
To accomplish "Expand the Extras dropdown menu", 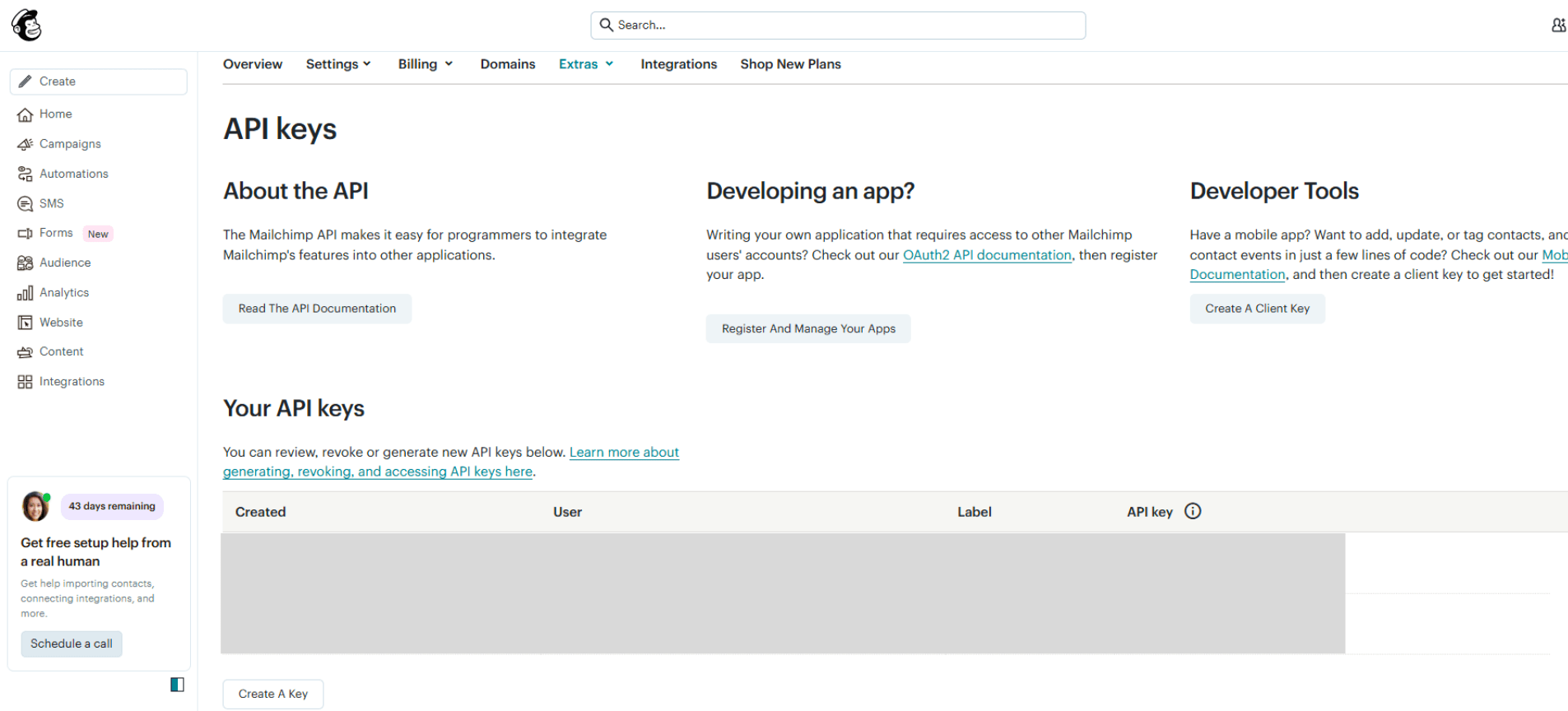I will [x=586, y=64].
